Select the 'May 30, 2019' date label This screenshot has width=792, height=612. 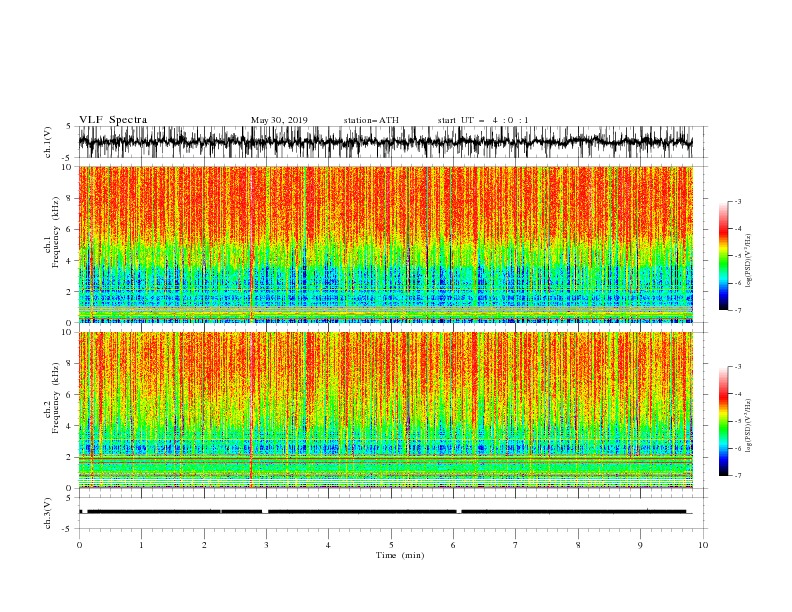click(x=279, y=120)
